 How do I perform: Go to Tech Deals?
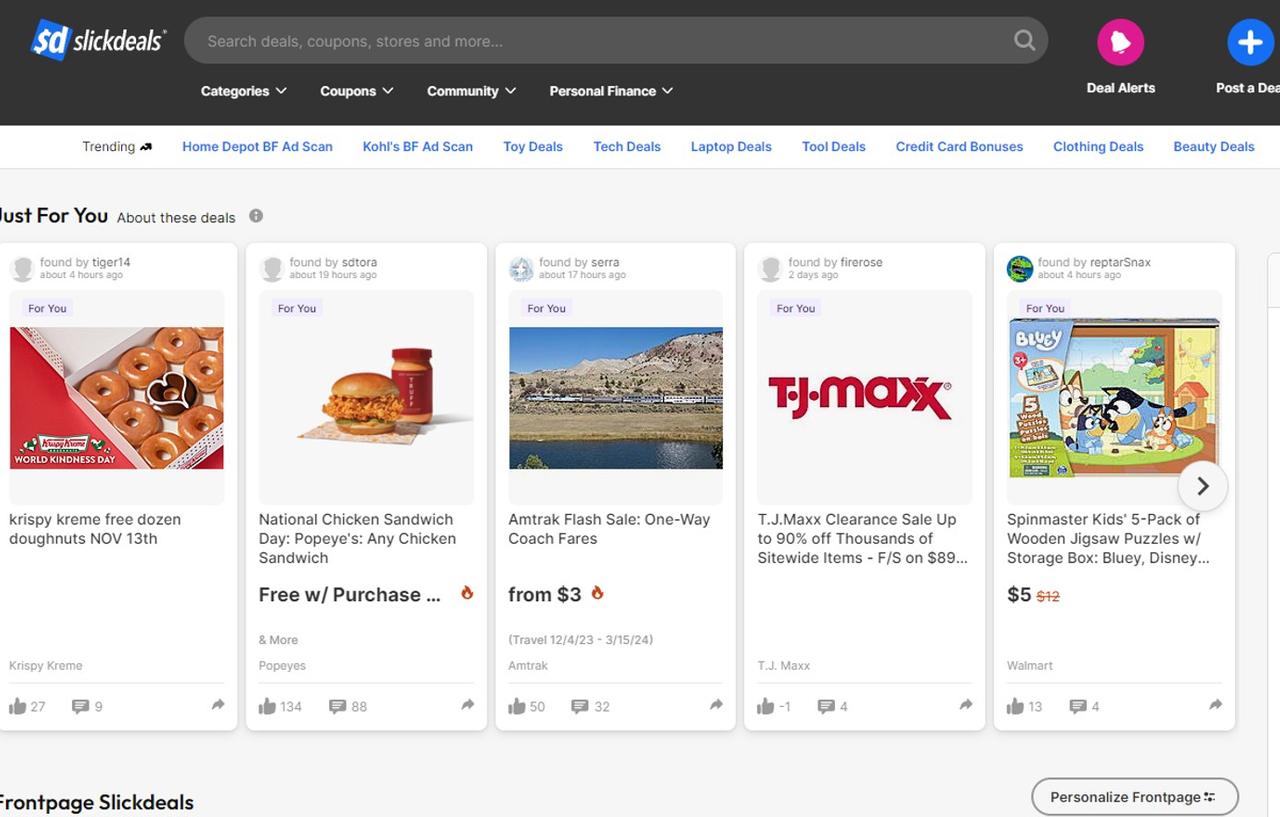(x=627, y=146)
